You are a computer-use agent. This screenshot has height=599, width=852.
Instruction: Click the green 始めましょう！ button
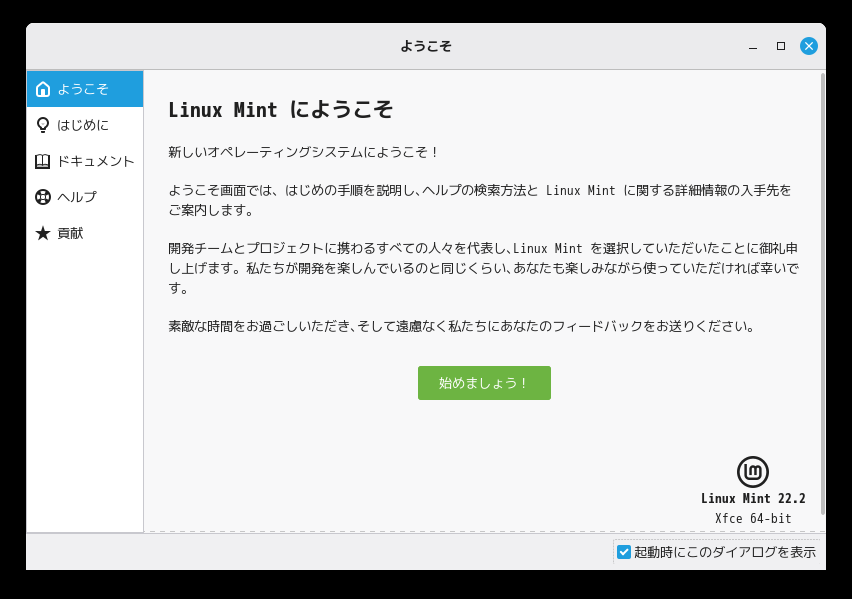[x=484, y=383]
